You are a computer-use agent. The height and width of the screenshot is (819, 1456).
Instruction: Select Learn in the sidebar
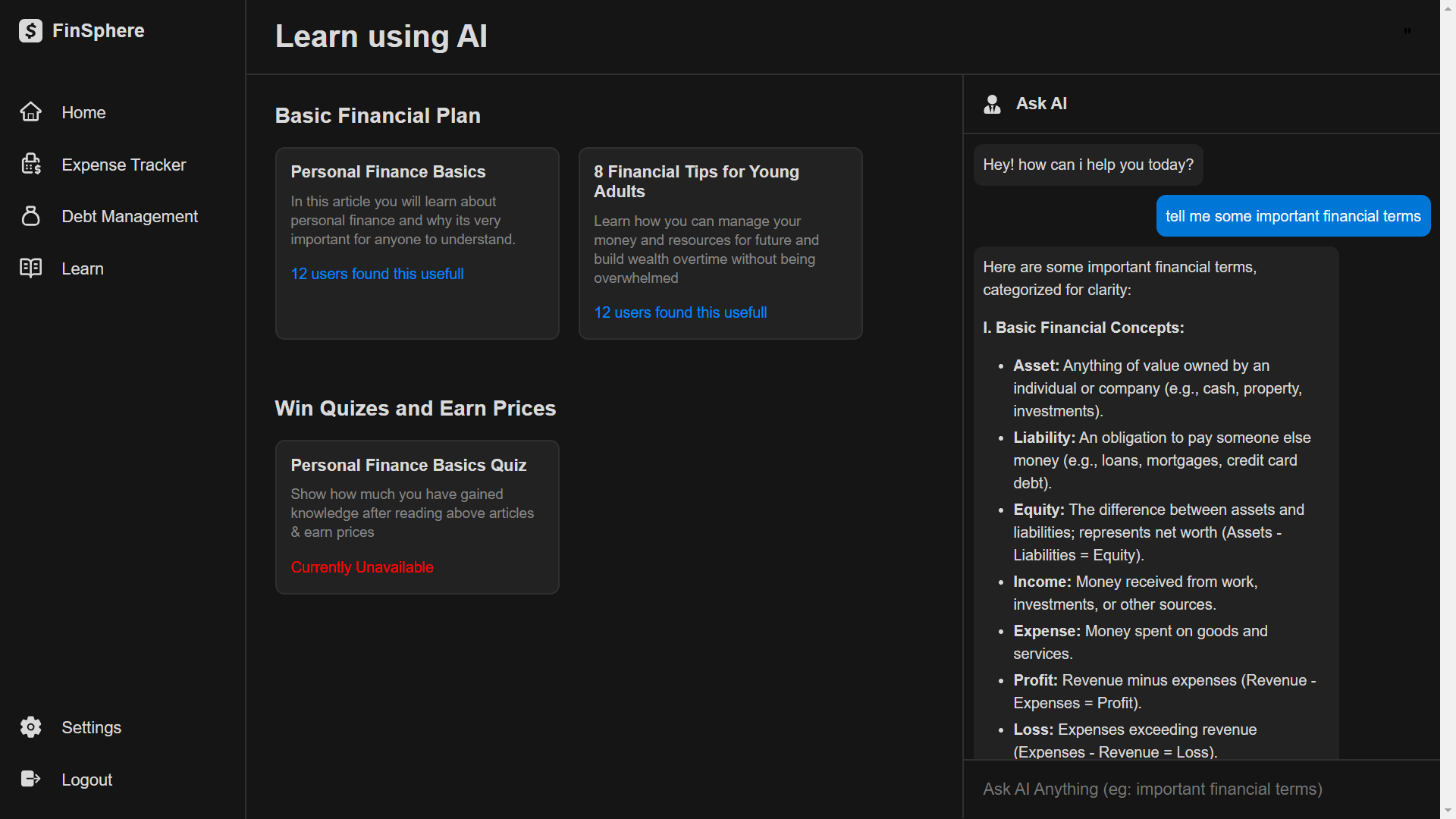click(83, 268)
